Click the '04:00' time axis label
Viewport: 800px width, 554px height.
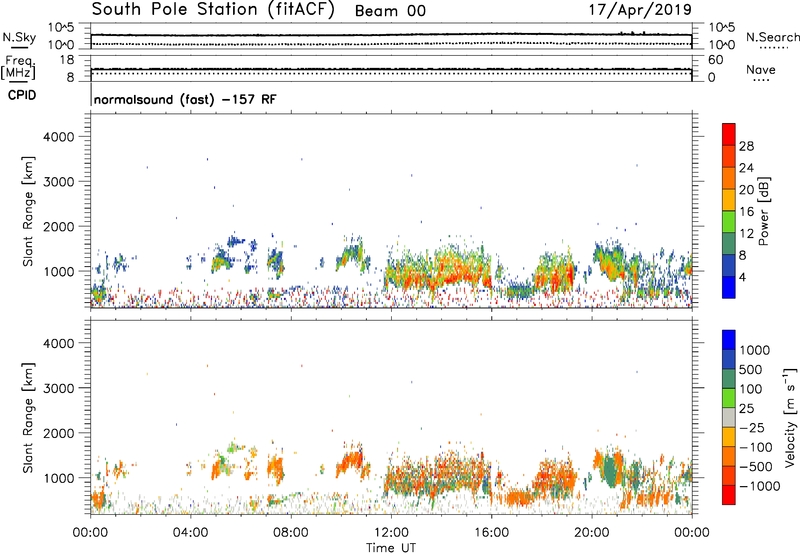click(x=190, y=533)
